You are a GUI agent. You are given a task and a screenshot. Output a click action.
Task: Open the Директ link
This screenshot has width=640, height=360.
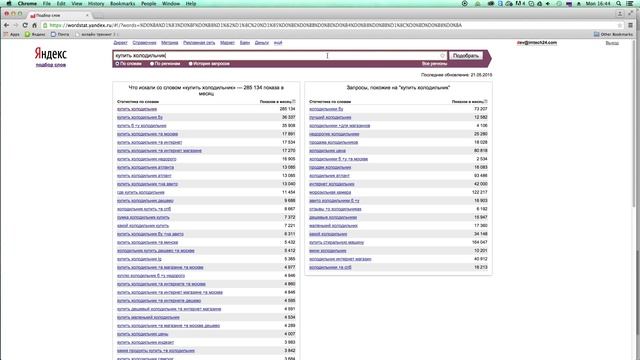[x=120, y=43]
